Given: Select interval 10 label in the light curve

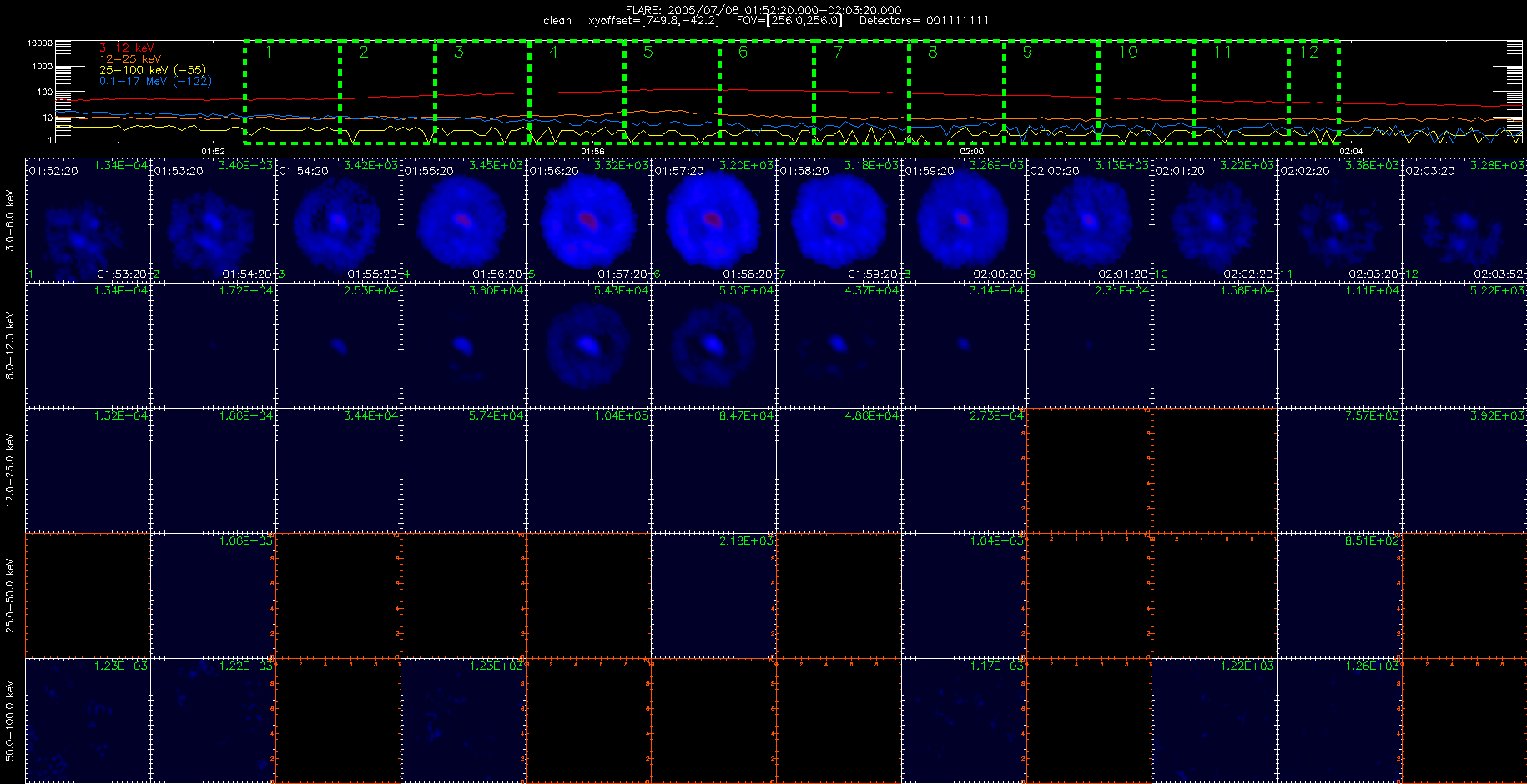Looking at the screenshot, I should (x=1127, y=52).
